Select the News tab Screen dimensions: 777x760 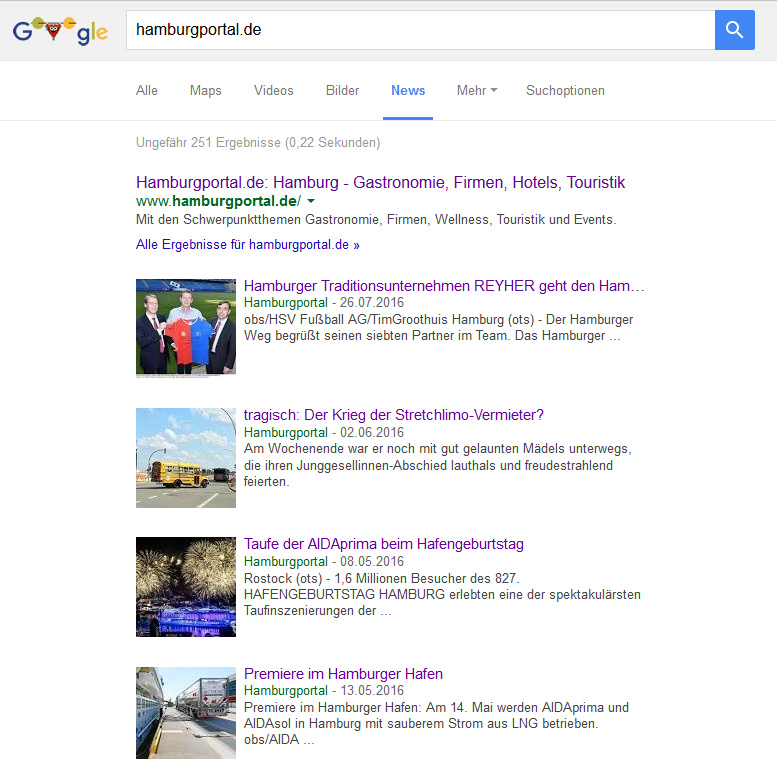click(x=408, y=91)
